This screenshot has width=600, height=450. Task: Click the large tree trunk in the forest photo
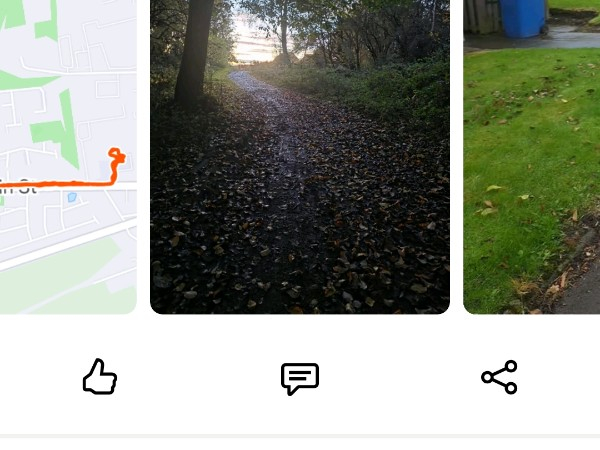(x=193, y=50)
